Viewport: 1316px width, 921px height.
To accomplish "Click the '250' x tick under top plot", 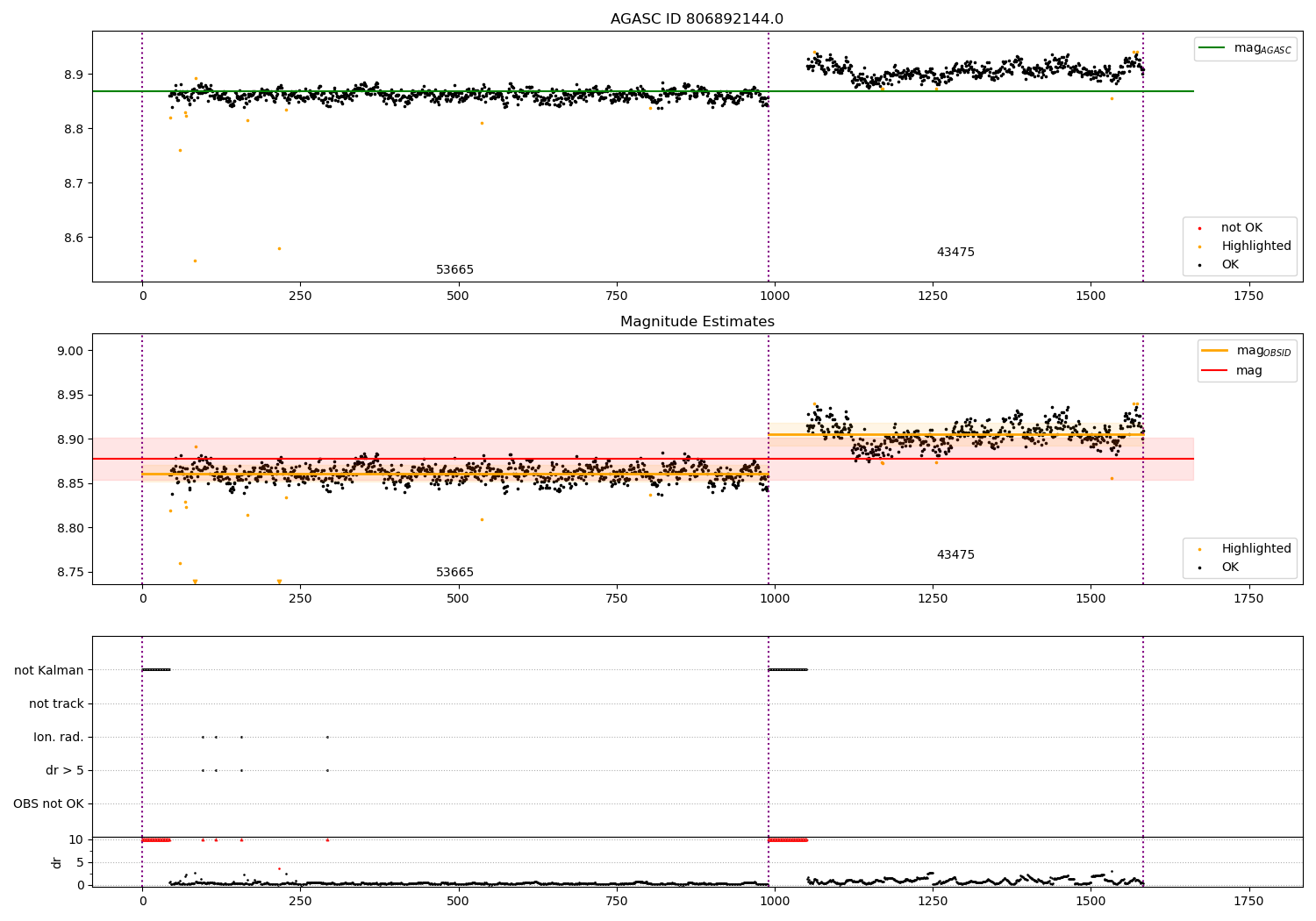I will (x=300, y=296).
